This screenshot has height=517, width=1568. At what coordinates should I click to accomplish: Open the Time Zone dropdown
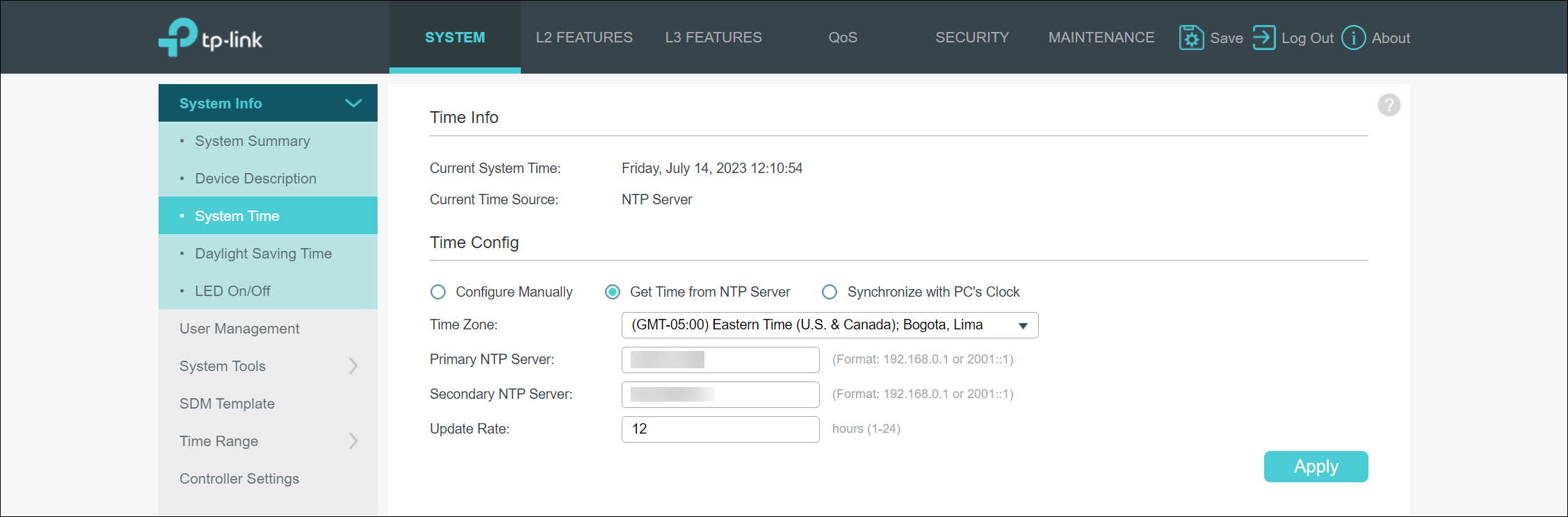829,325
